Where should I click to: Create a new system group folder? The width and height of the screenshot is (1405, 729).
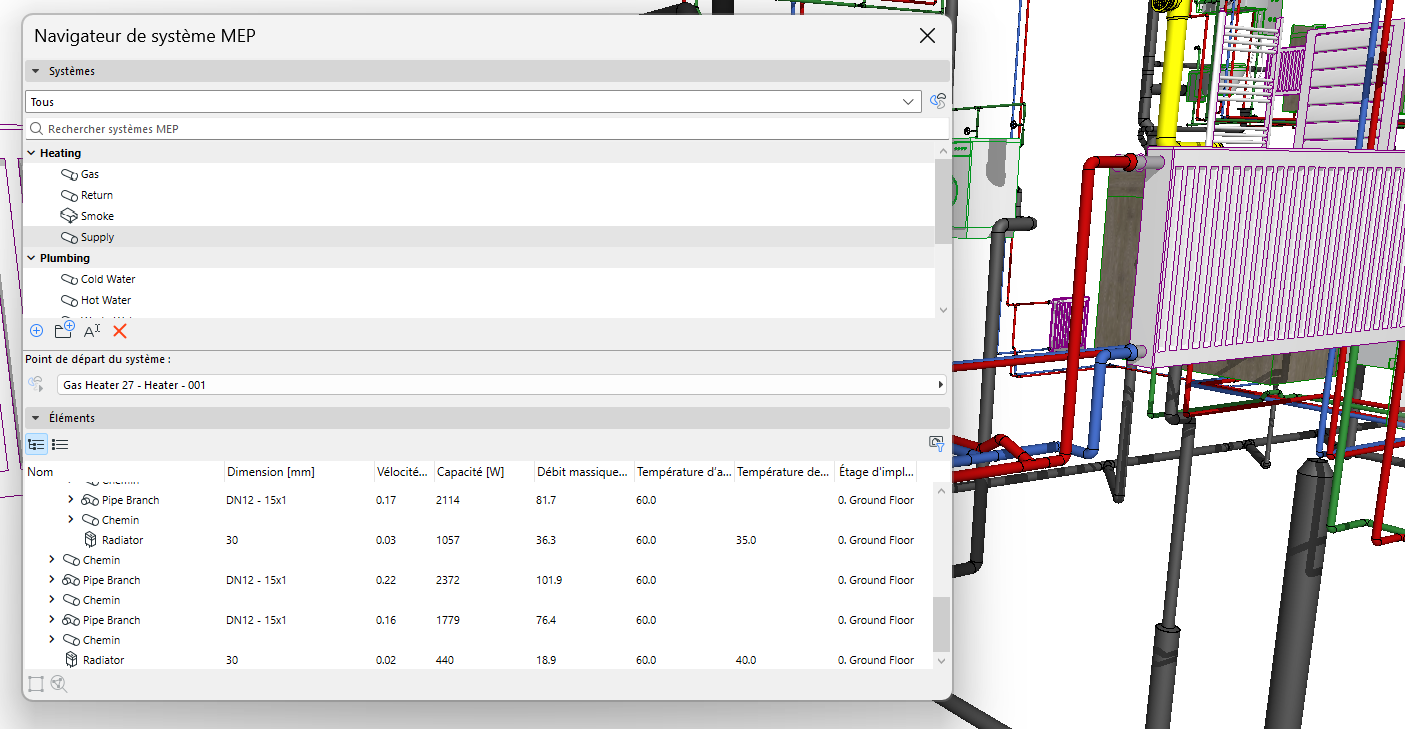pyautogui.click(x=64, y=330)
